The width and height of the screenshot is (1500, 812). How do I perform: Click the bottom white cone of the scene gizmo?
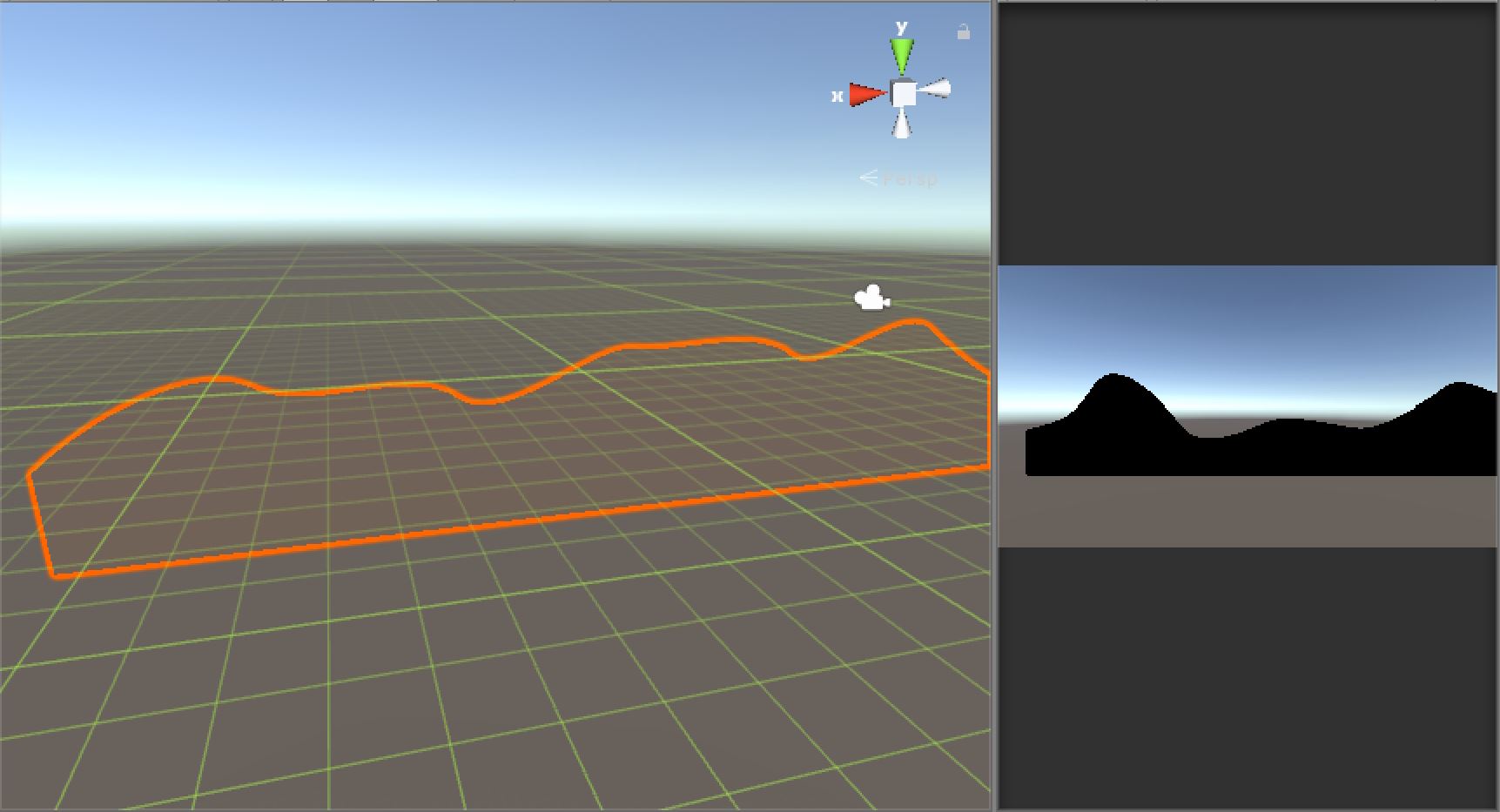pos(901,129)
